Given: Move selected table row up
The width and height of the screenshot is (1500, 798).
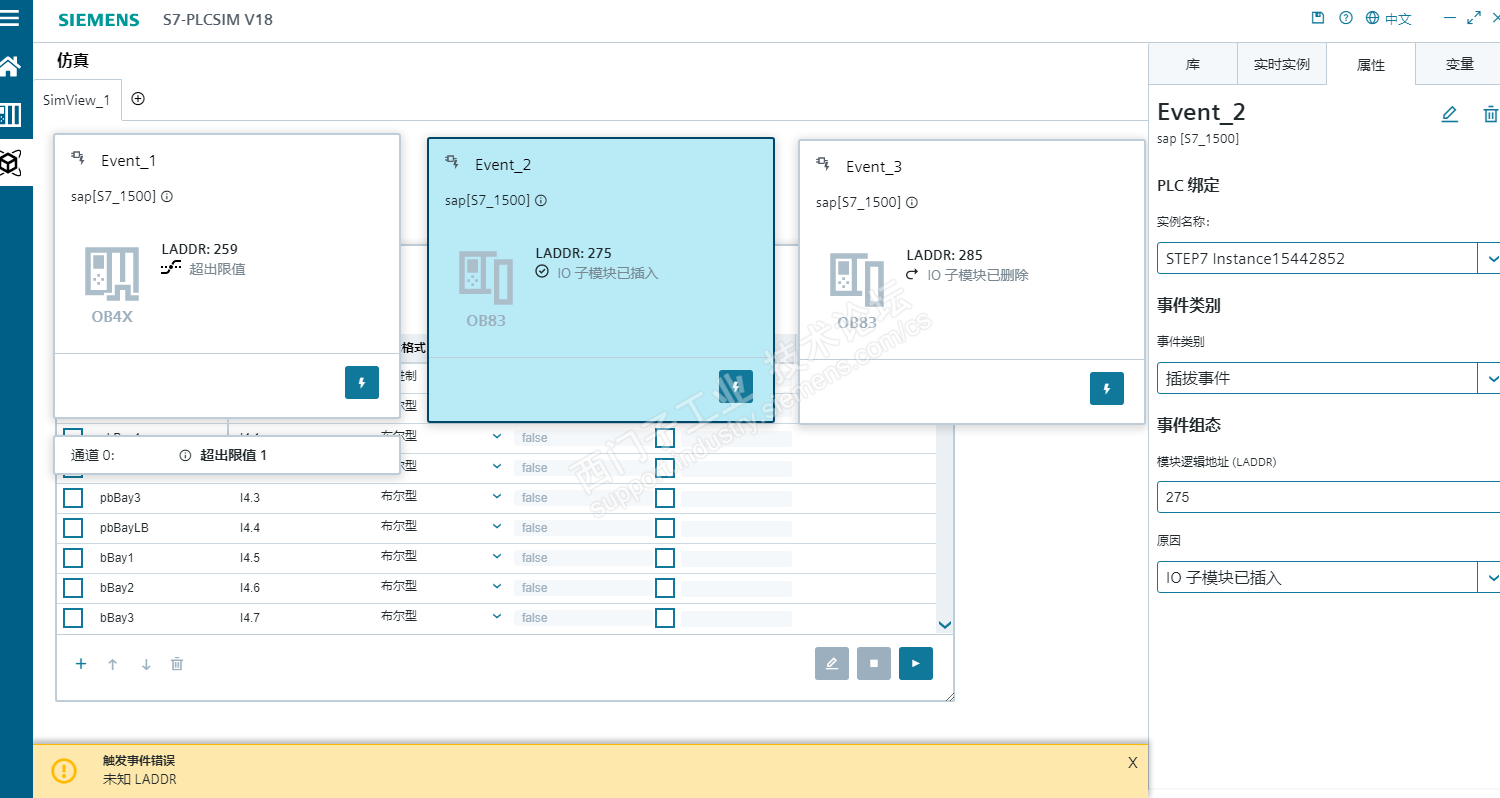Looking at the screenshot, I should [113, 664].
